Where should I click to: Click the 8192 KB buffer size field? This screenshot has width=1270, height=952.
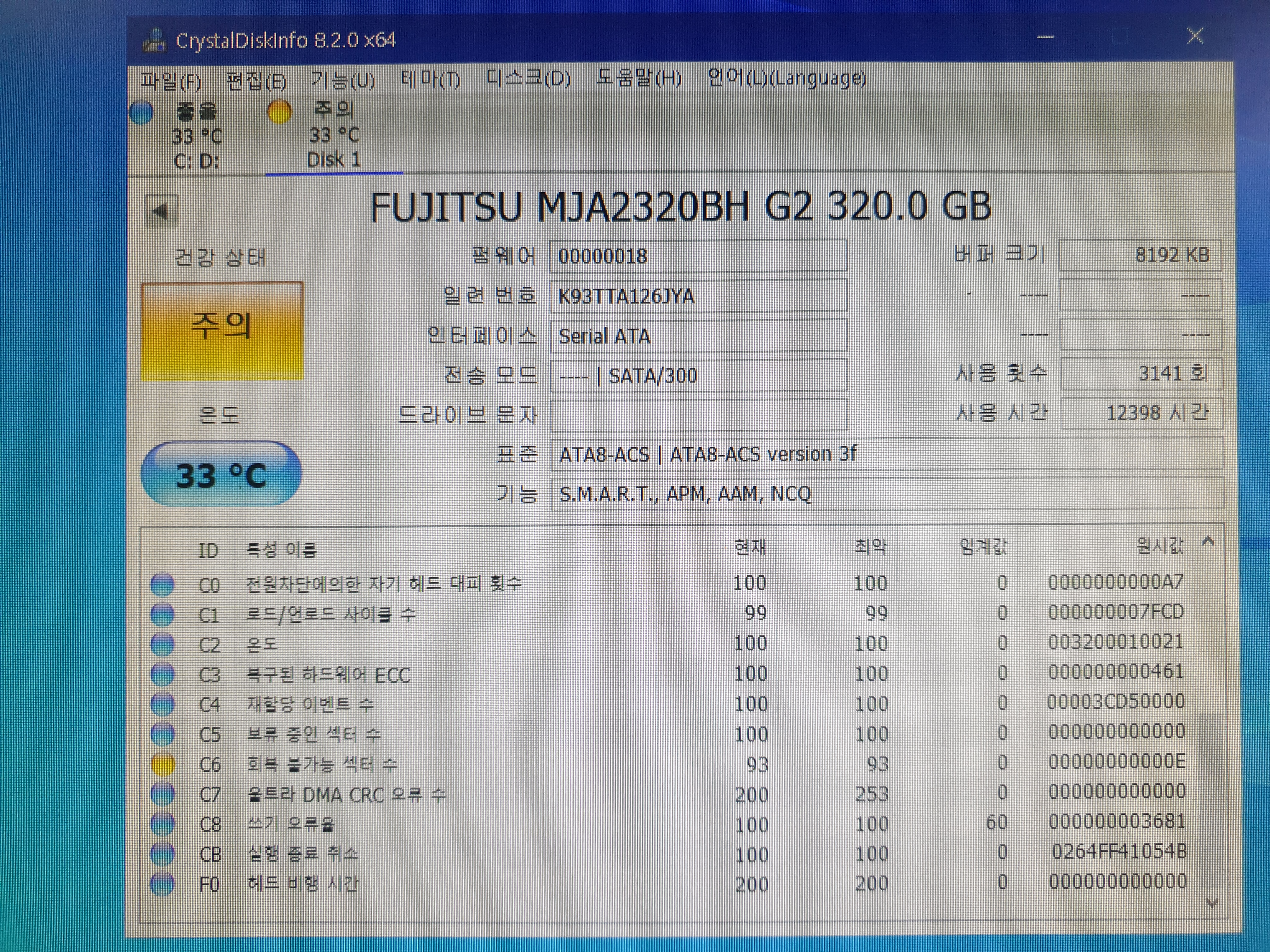(x=1140, y=255)
